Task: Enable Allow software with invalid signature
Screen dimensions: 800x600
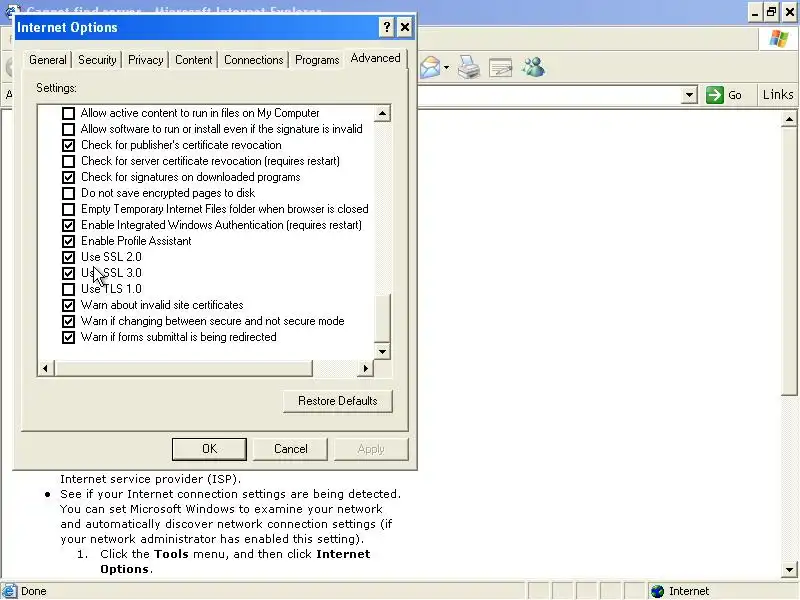Action: pos(68,129)
